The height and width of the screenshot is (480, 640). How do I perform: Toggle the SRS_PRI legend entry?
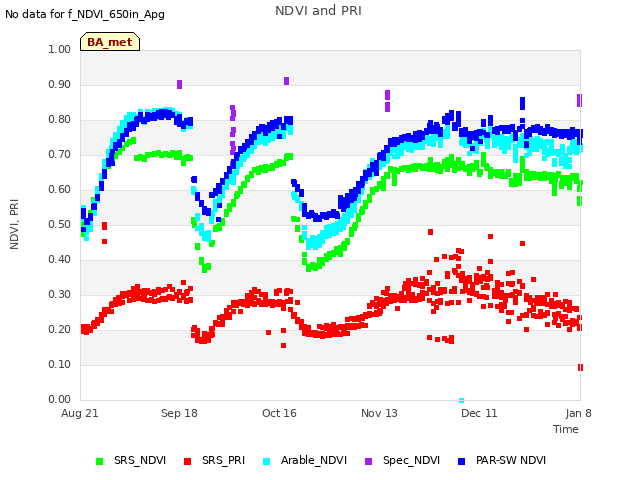point(214,460)
